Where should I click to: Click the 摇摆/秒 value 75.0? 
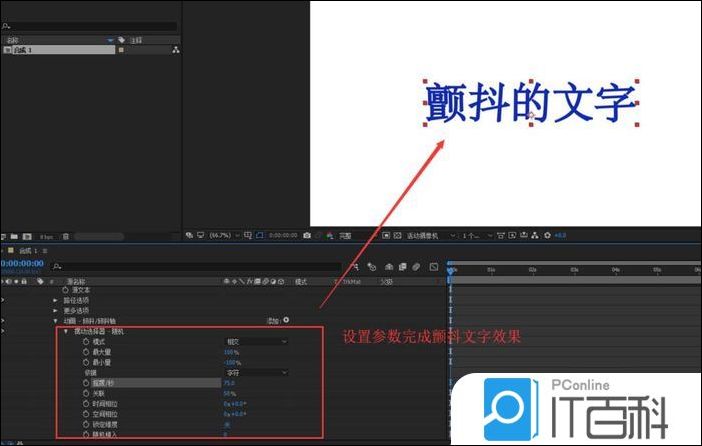point(229,382)
